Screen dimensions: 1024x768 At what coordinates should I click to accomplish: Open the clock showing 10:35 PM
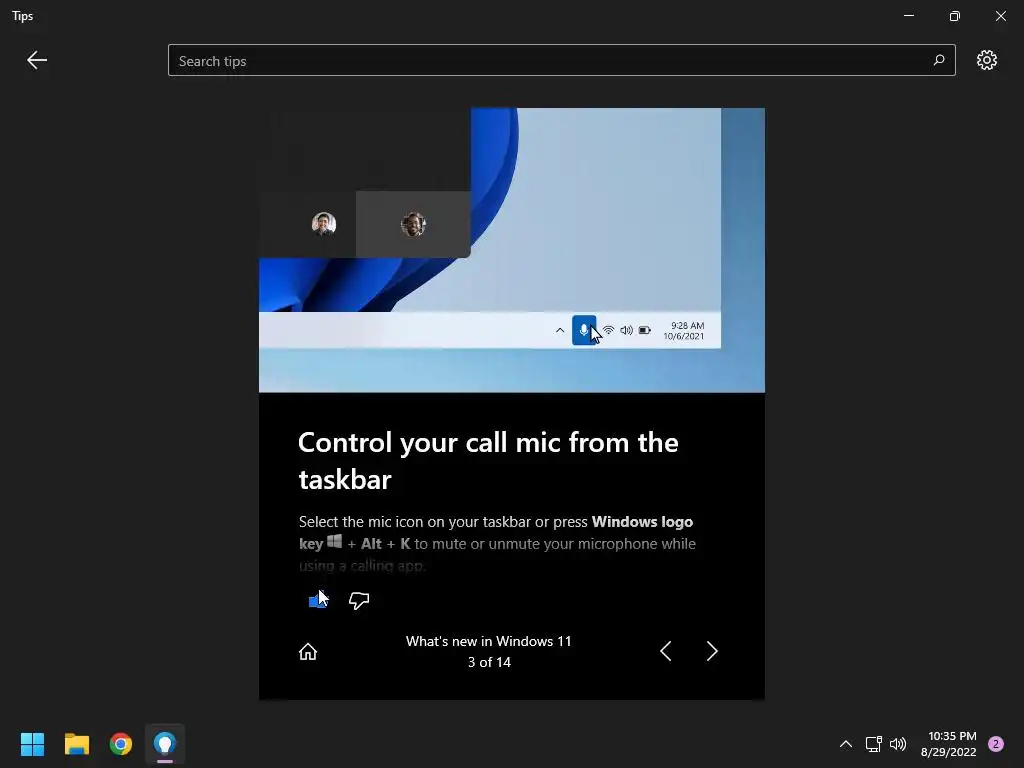948,744
